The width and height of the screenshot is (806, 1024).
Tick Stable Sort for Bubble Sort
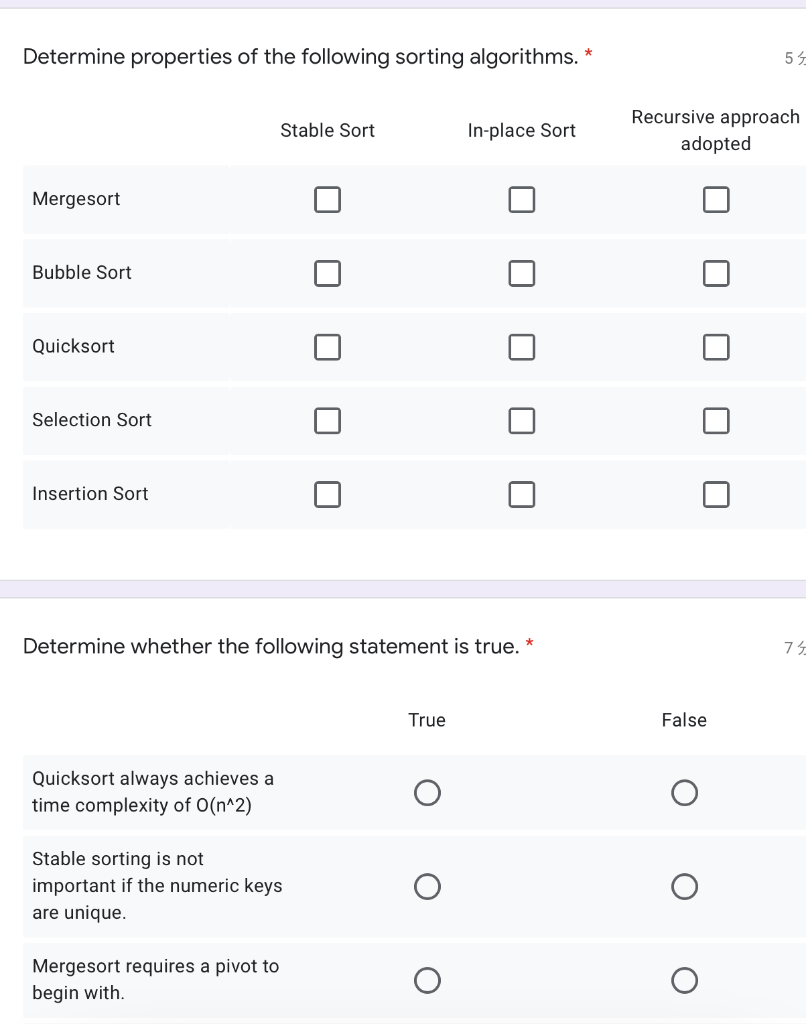327,273
